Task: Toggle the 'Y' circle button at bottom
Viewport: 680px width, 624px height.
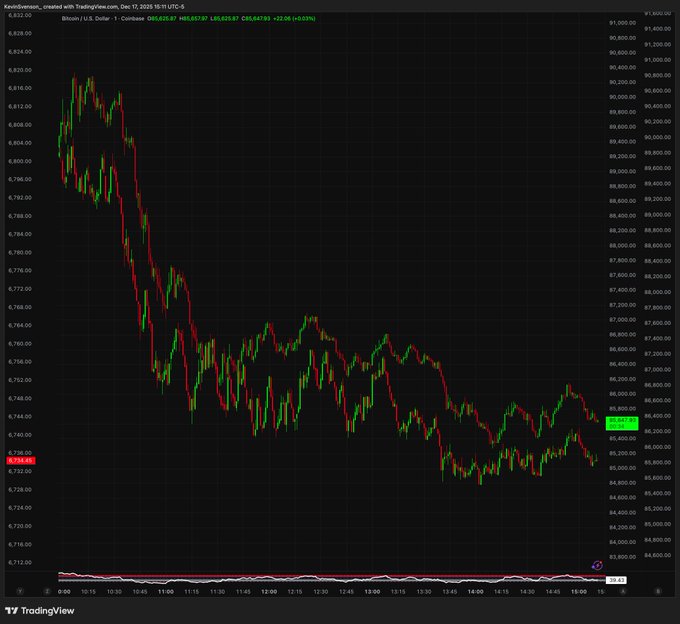Action: click(20, 591)
